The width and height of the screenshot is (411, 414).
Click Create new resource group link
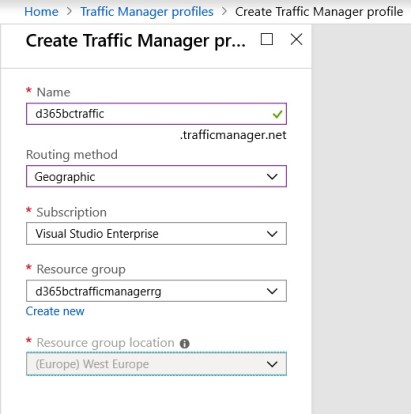pyautogui.click(x=55, y=311)
